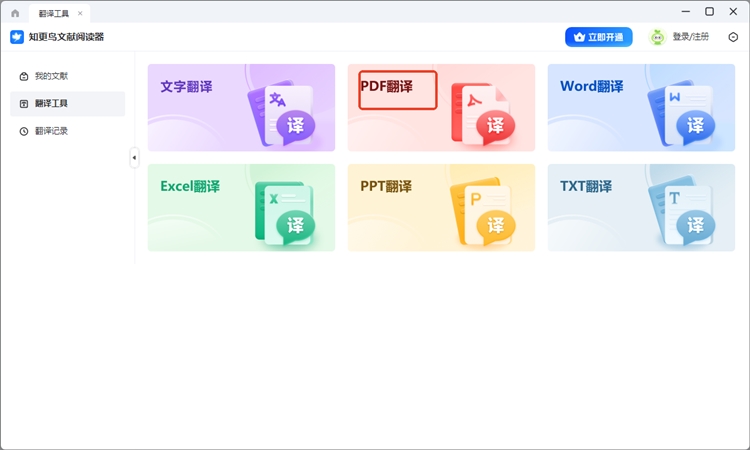The width and height of the screenshot is (750, 450).
Task: Click the 知更鸟文献阅读器 bird logo
Action: click(x=17, y=37)
